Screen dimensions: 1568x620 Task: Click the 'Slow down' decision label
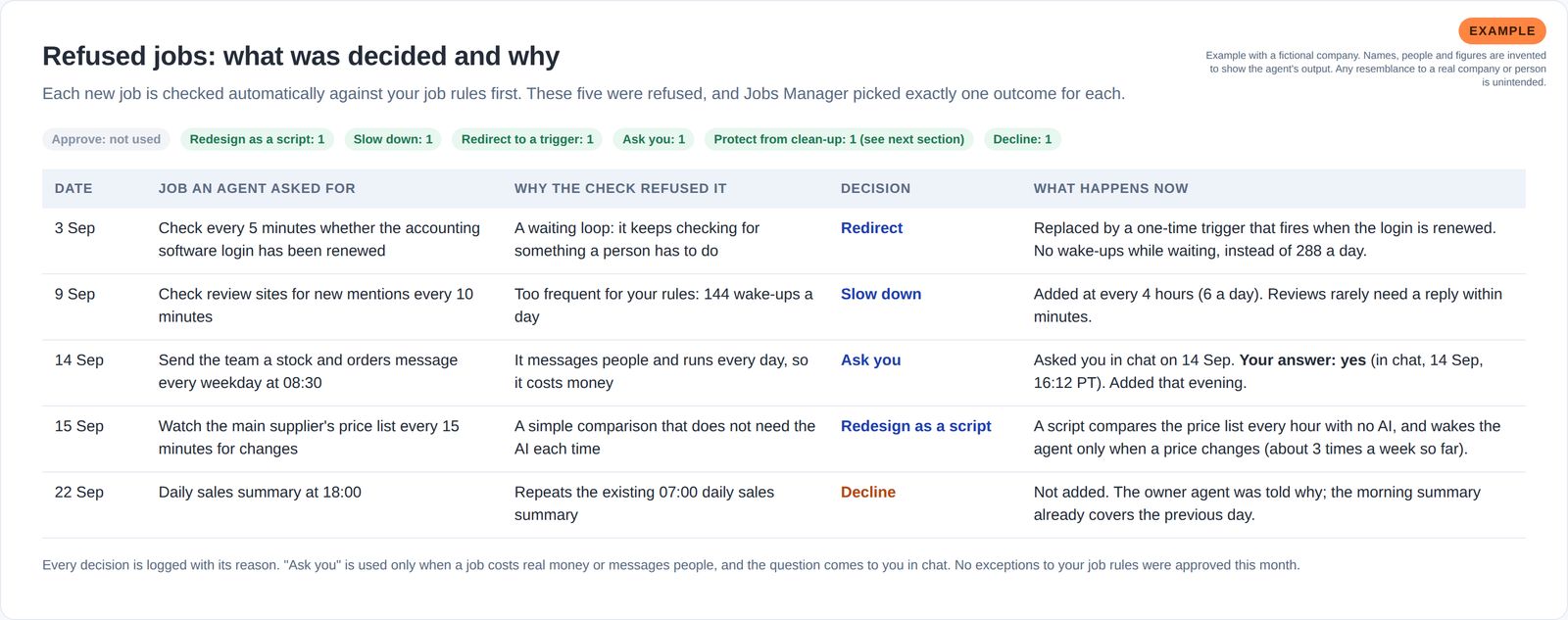tap(881, 294)
